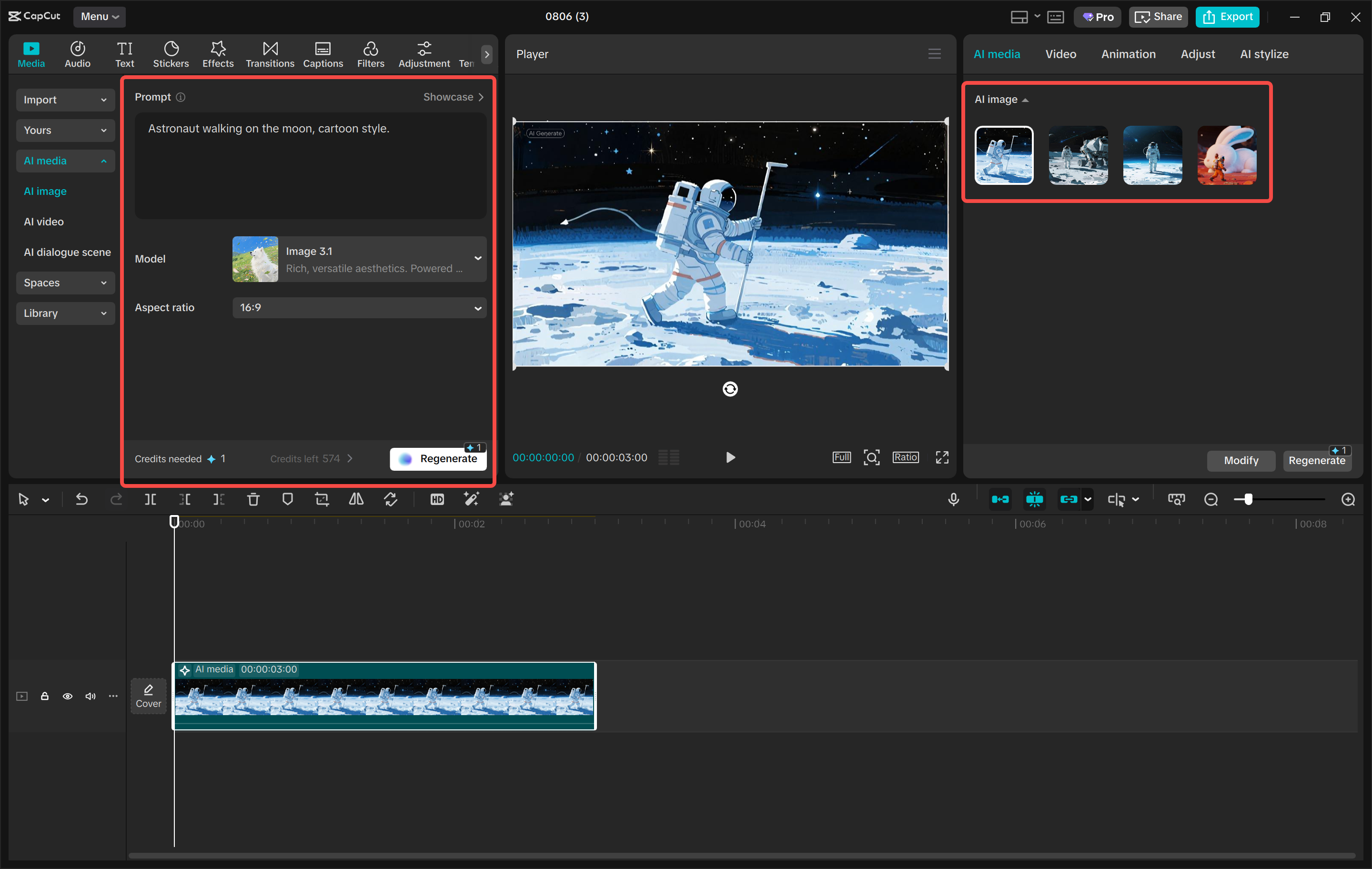This screenshot has height=869, width=1372.
Task: Toggle auto snapping on timeline
Action: (1034, 499)
